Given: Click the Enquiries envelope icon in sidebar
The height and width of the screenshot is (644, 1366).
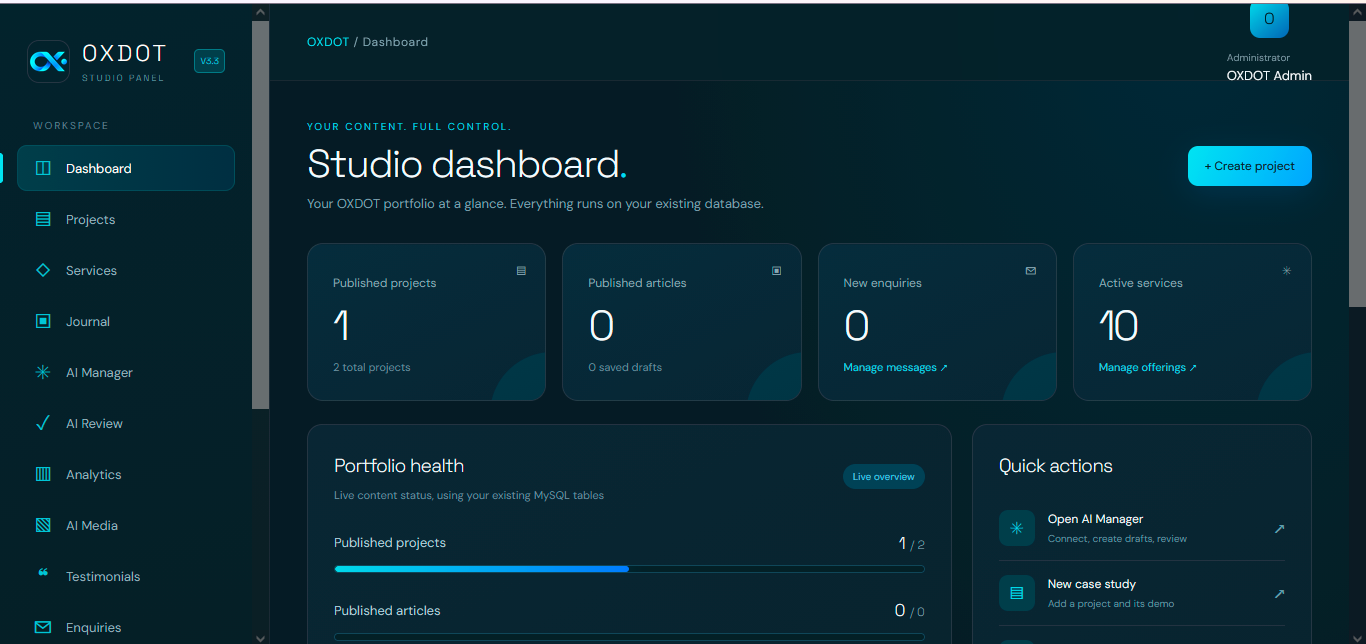Looking at the screenshot, I should point(43,627).
